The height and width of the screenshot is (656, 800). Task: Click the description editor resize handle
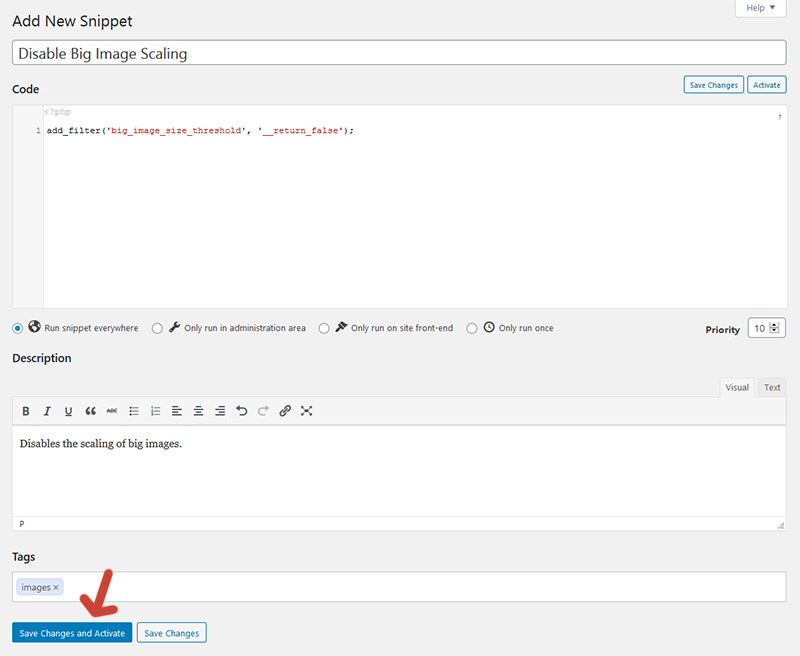(x=780, y=525)
